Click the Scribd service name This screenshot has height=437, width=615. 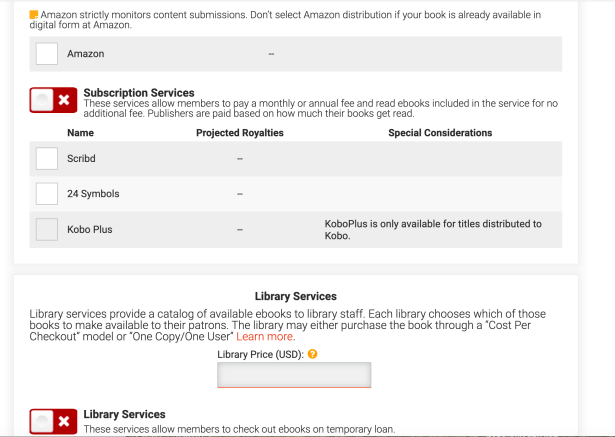pos(83,158)
